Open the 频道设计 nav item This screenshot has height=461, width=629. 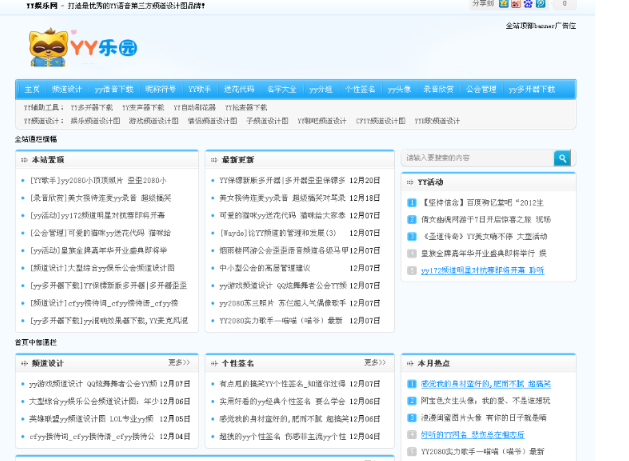pyautogui.click(x=67, y=89)
